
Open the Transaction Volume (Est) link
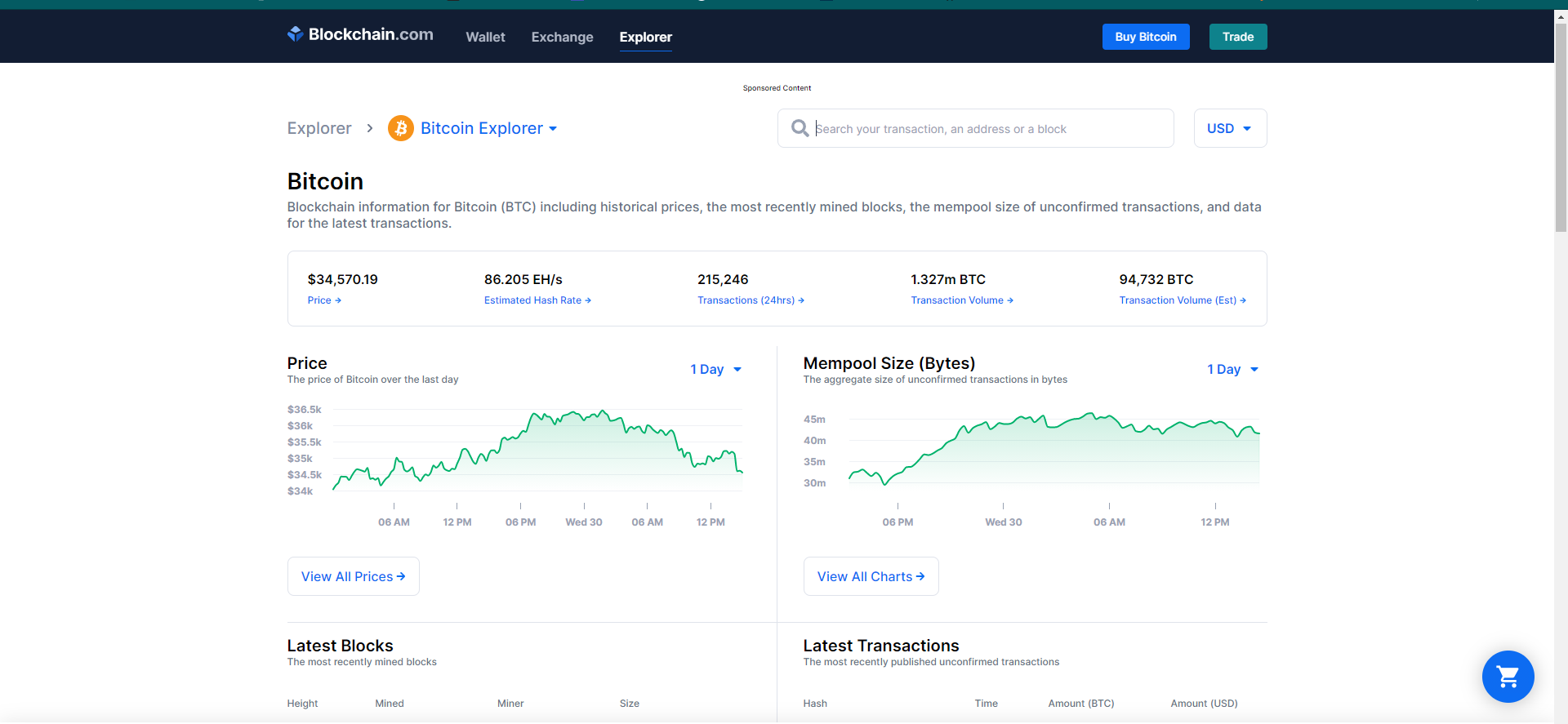[x=1183, y=300]
